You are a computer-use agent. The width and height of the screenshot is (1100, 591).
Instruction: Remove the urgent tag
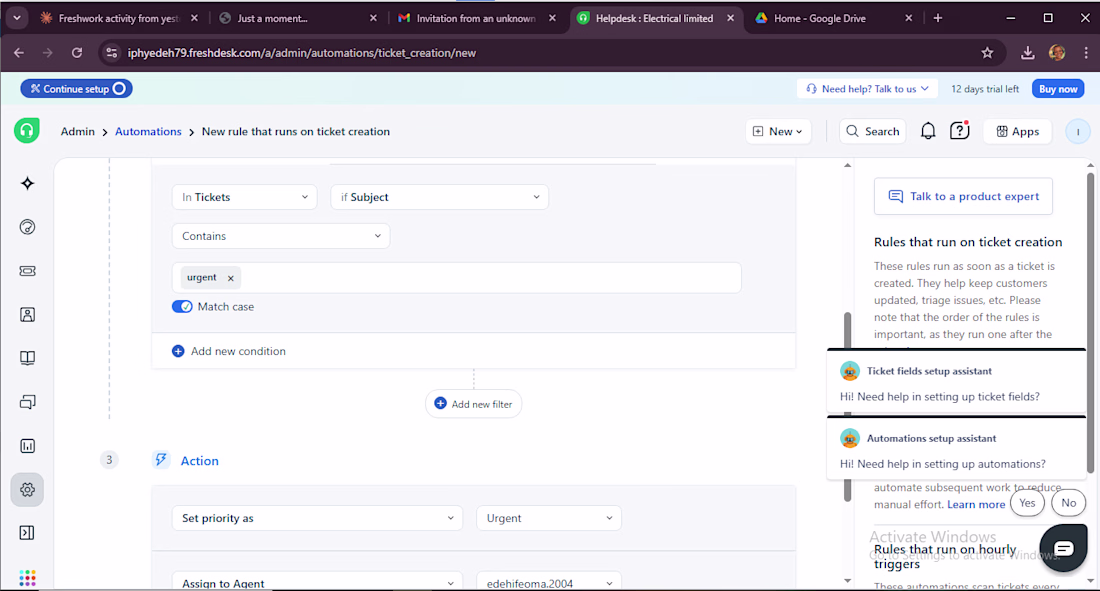click(x=230, y=278)
